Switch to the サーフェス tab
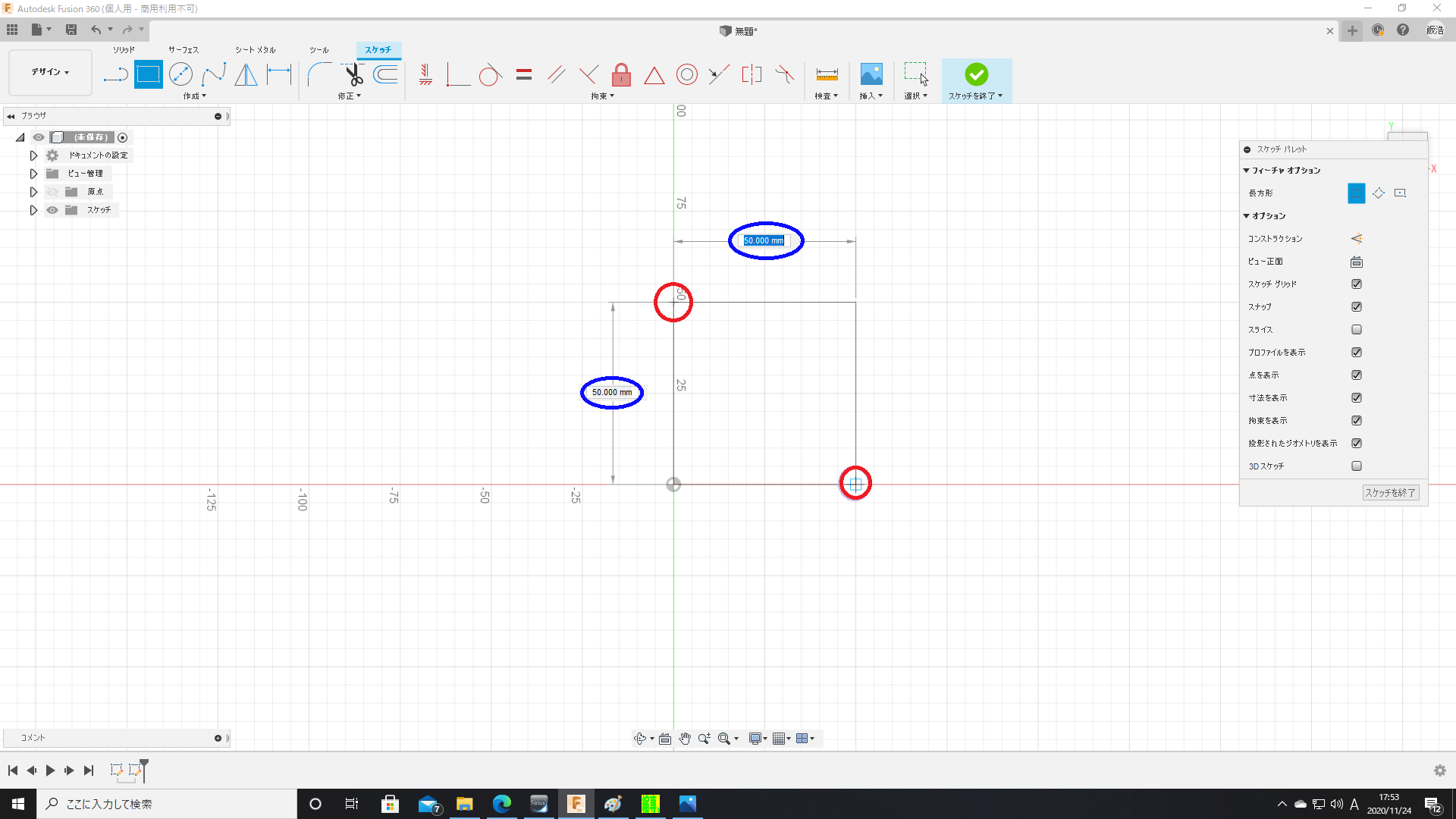 click(x=184, y=50)
